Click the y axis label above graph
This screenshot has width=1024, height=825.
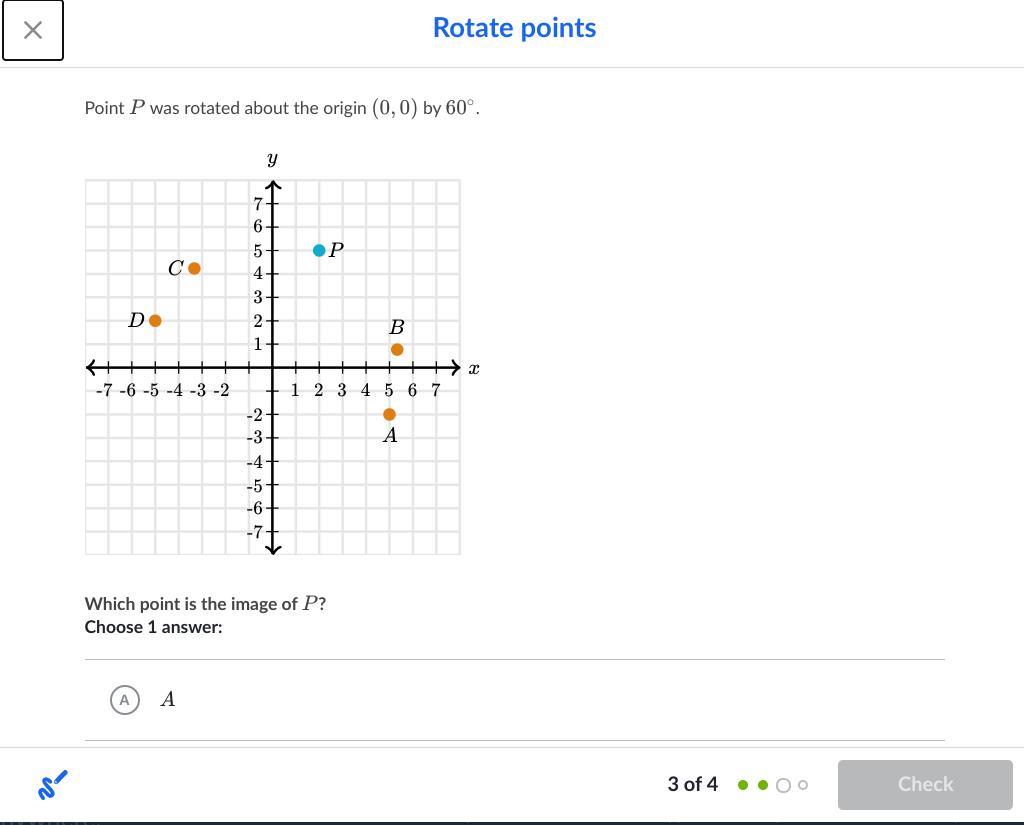pos(272,158)
